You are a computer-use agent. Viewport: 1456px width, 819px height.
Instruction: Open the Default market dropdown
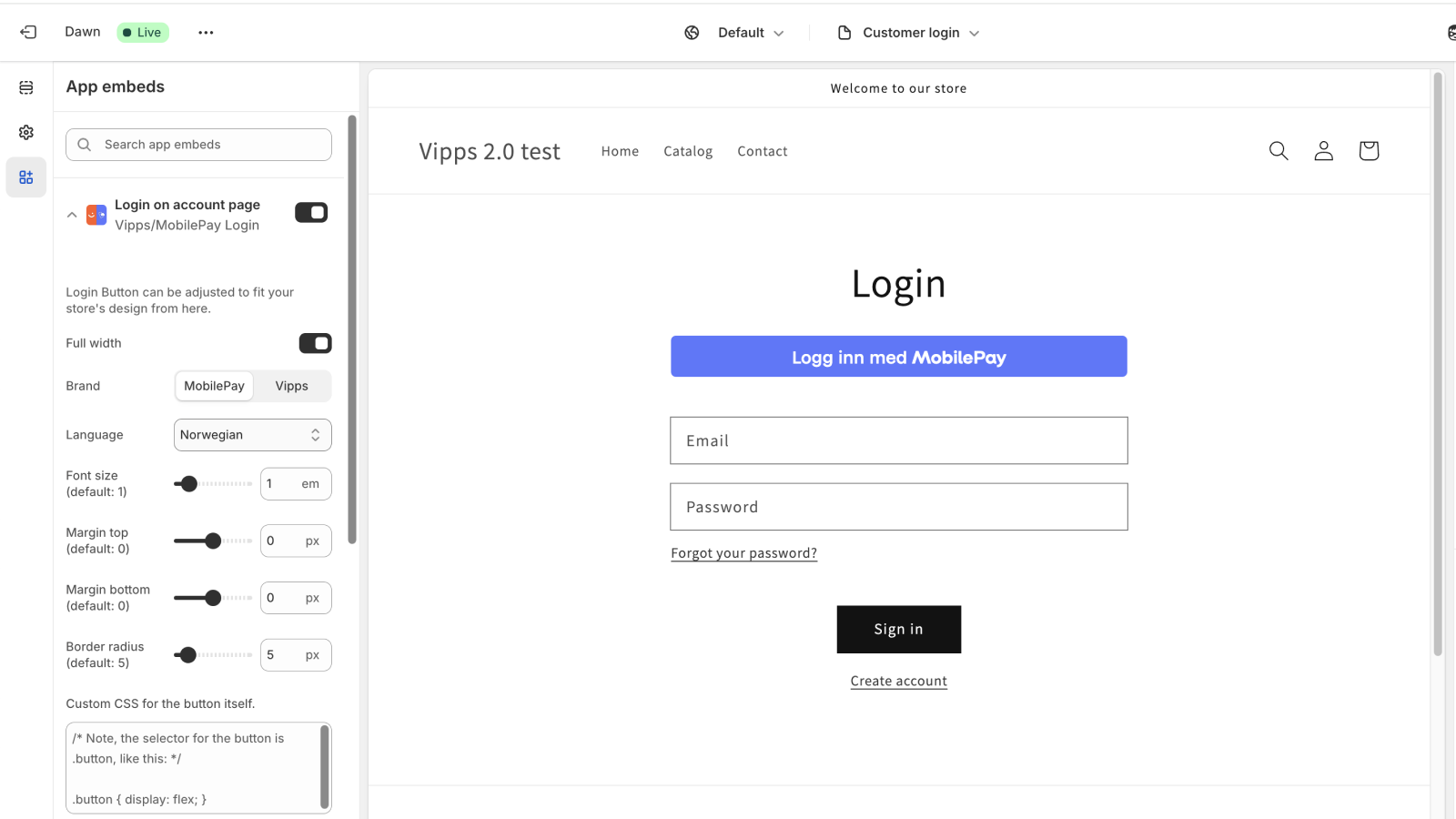point(751,33)
